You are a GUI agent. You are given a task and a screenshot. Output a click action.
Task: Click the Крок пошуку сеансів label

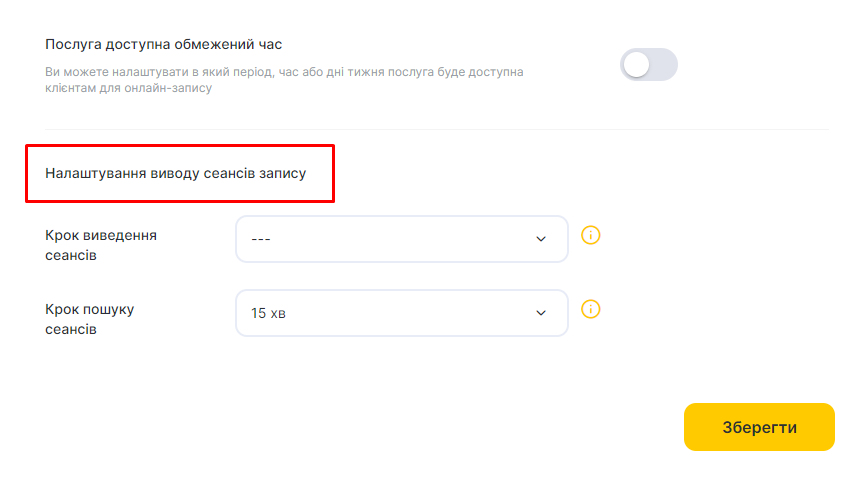click(90, 319)
